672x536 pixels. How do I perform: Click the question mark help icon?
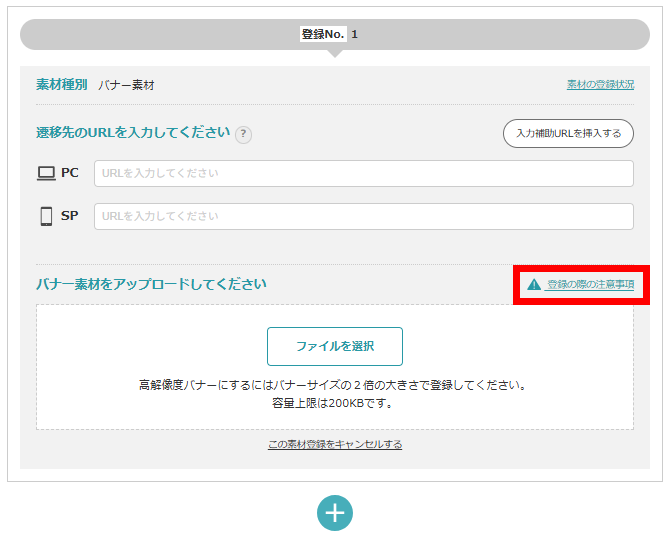[x=243, y=134]
